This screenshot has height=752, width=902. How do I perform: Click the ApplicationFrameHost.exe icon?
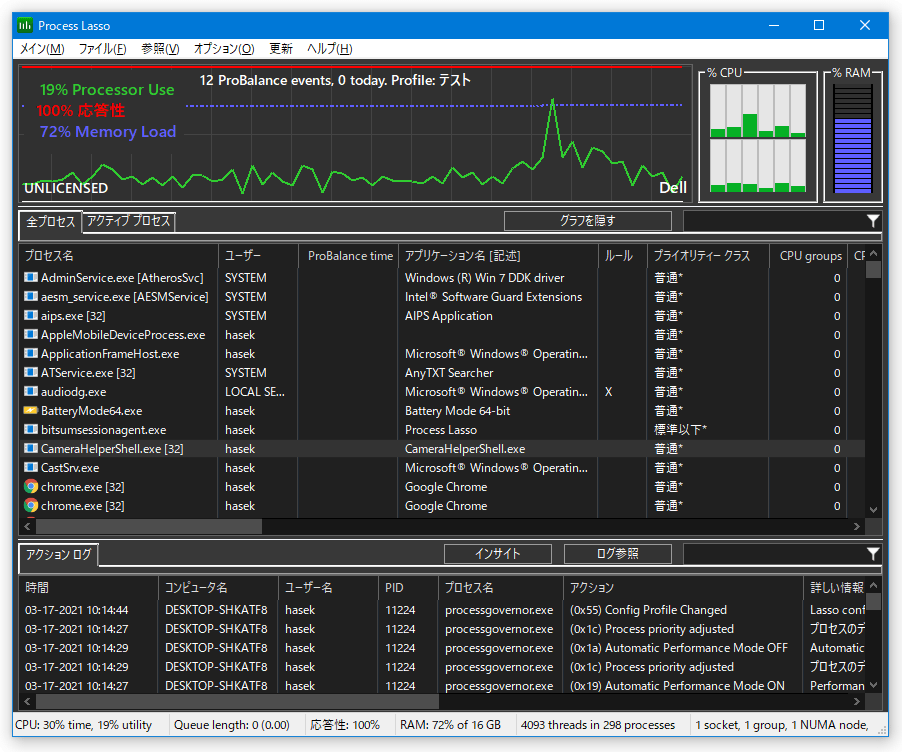point(30,353)
